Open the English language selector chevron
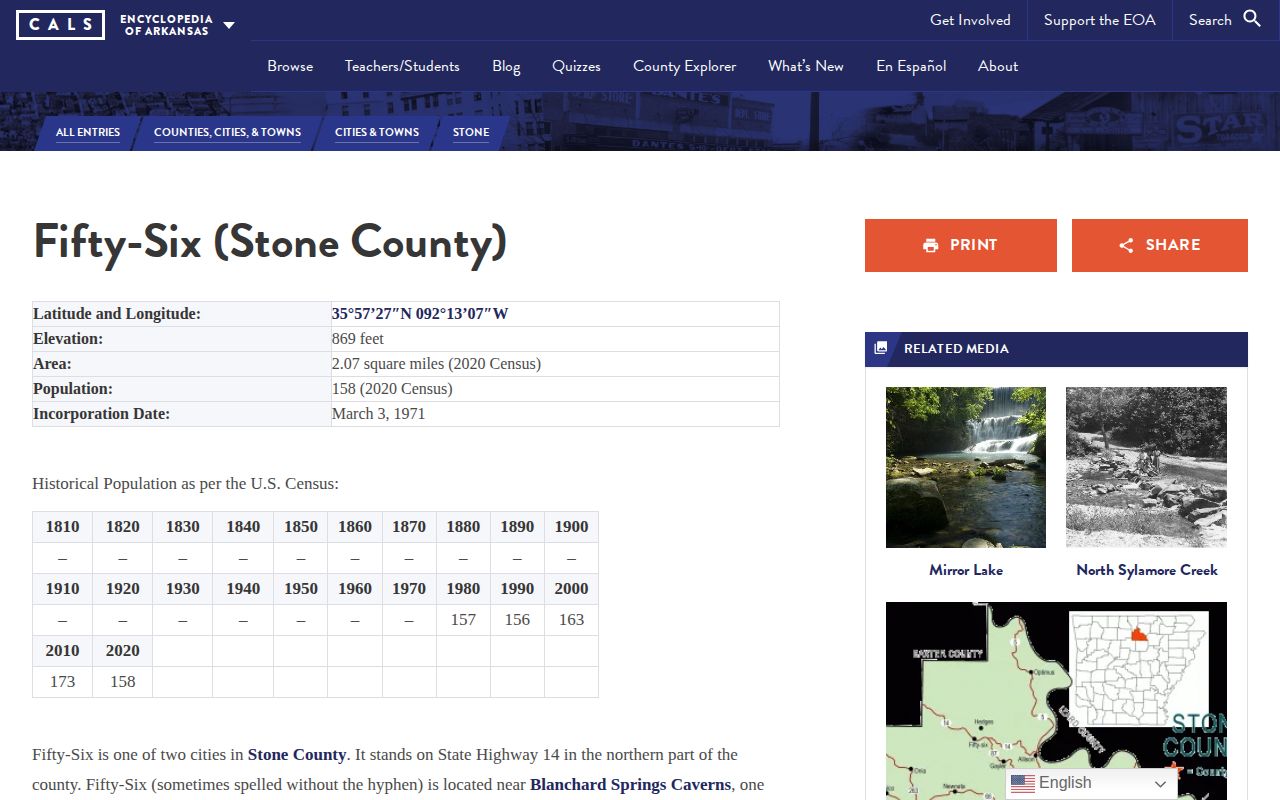The image size is (1280, 800). [x=1160, y=784]
